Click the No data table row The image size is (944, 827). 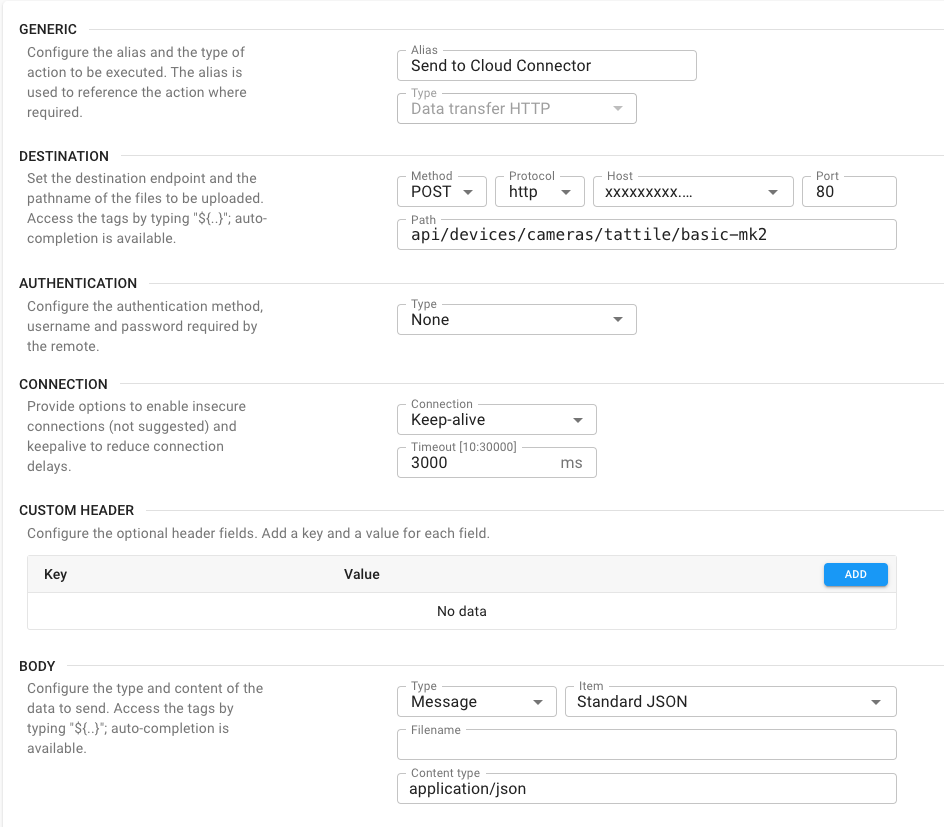[x=461, y=611]
